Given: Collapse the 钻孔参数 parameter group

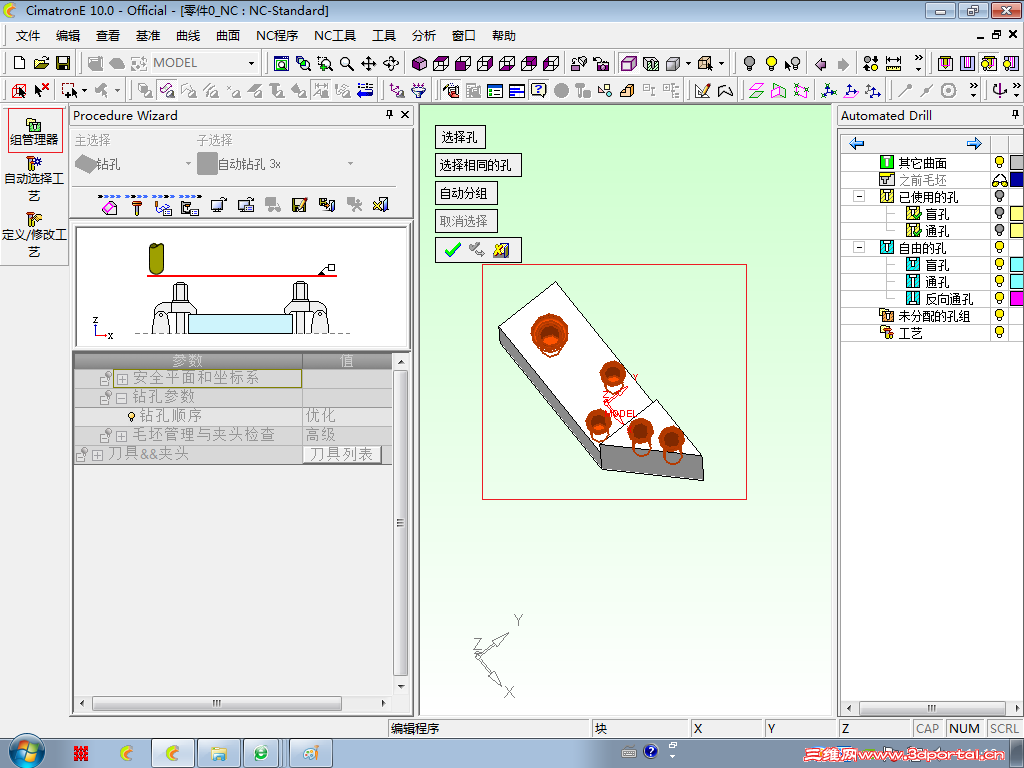Looking at the screenshot, I should pyautogui.click(x=121, y=398).
